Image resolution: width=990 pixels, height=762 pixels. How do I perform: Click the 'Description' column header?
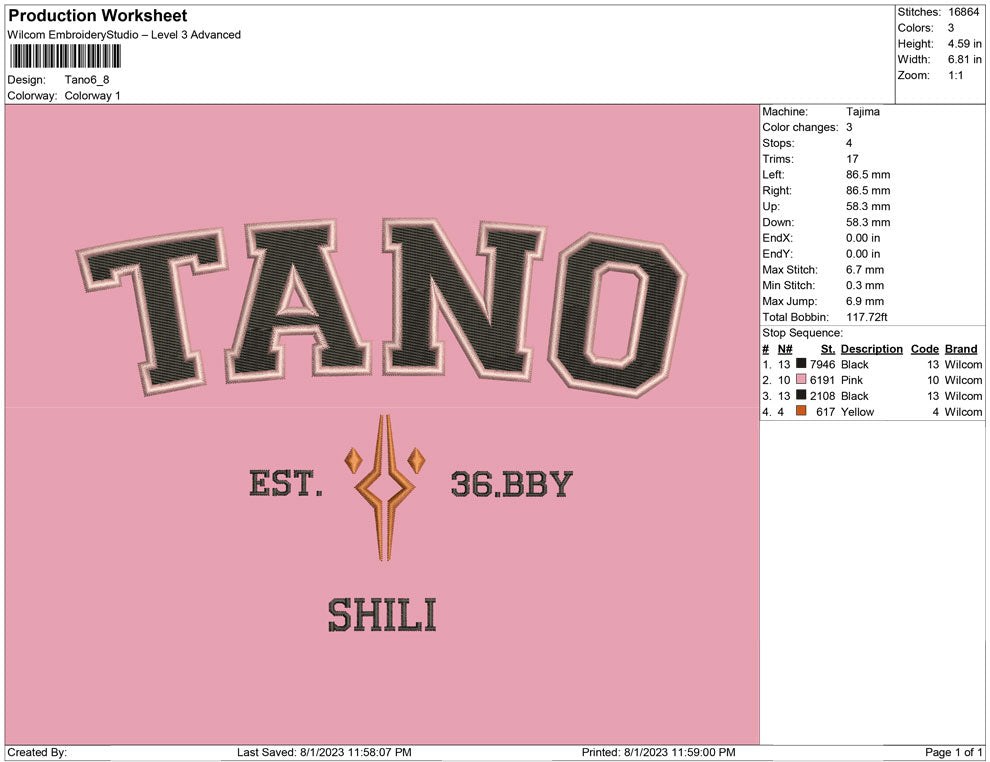pos(871,348)
